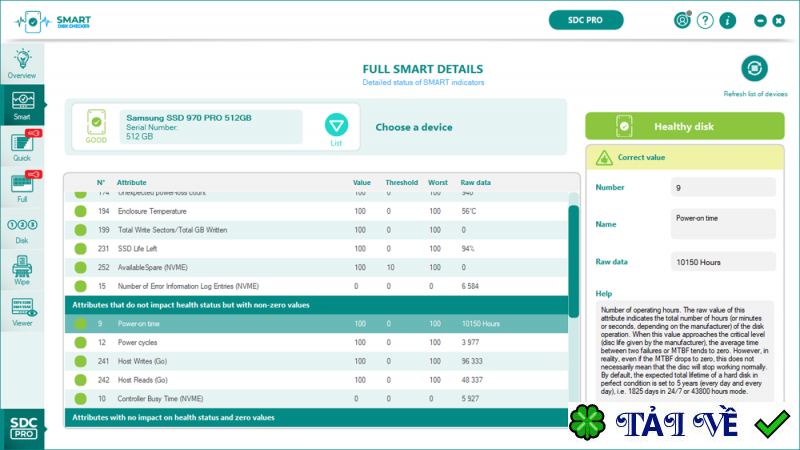Click the zero values section header
This screenshot has height=450, width=800.
tap(316, 417)
